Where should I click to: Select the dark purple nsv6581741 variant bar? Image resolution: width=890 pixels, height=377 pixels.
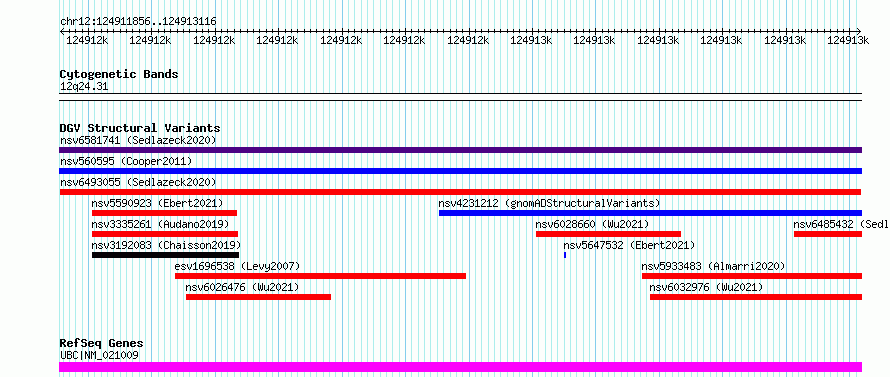(460, 150)
